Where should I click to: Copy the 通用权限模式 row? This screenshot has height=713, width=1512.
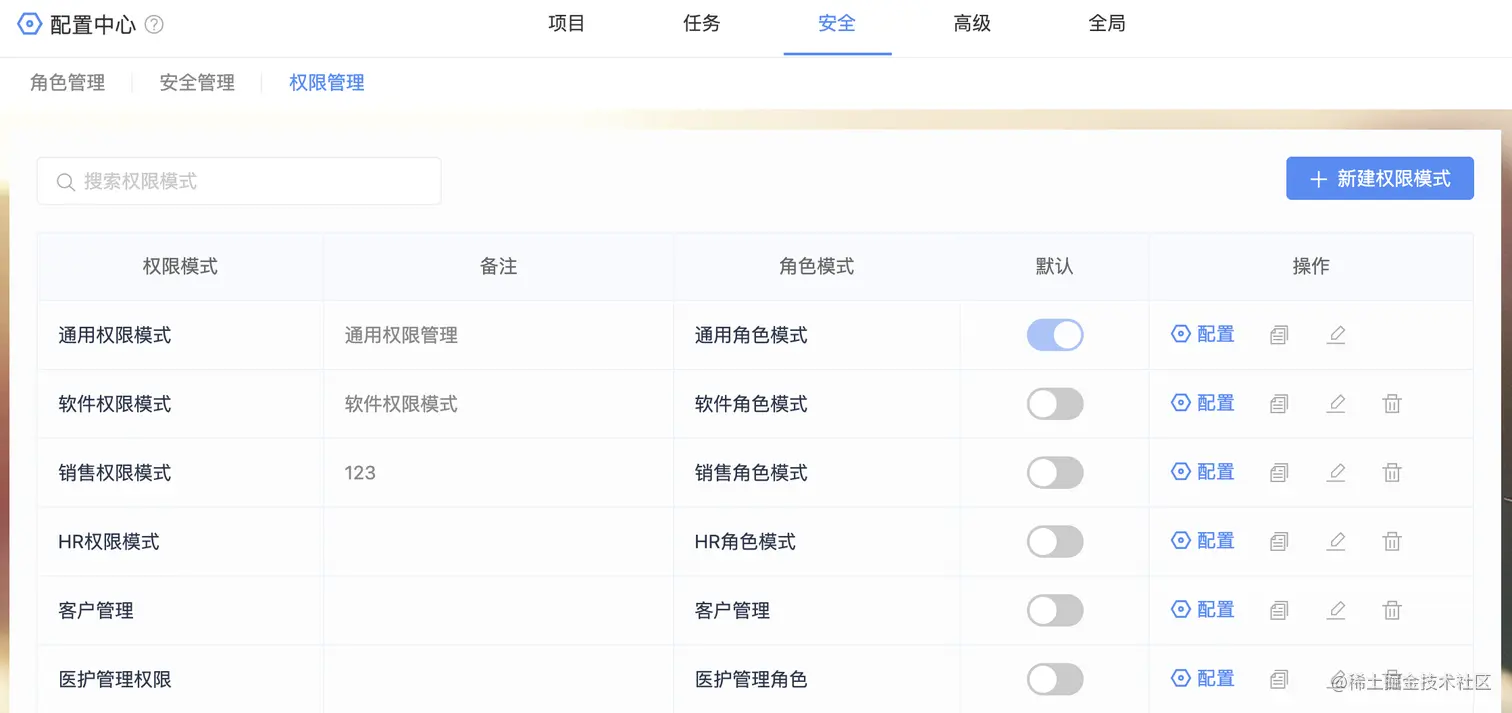(x=1279, y=335)
